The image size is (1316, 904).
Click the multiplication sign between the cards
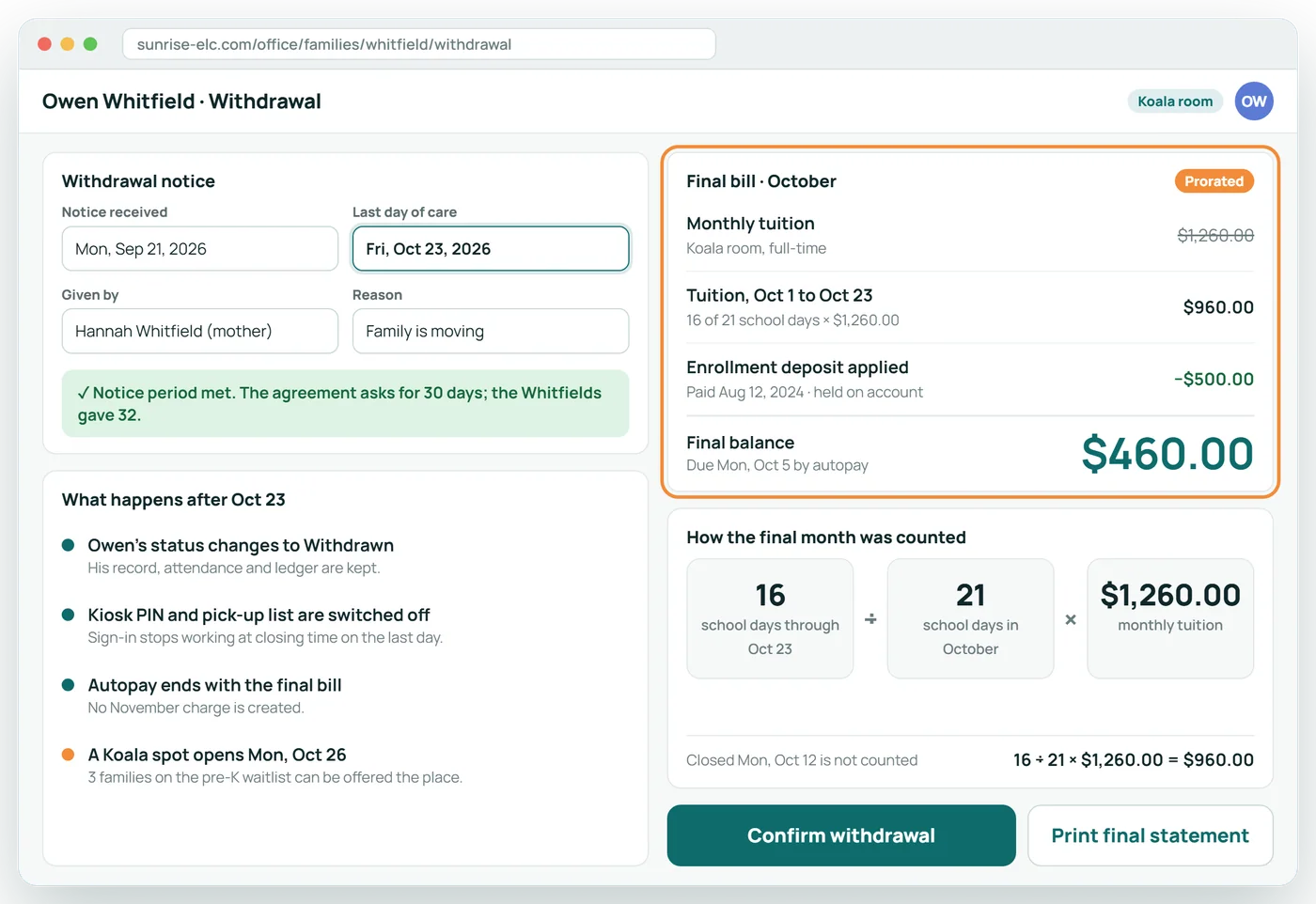click(x=1071, y=619)
